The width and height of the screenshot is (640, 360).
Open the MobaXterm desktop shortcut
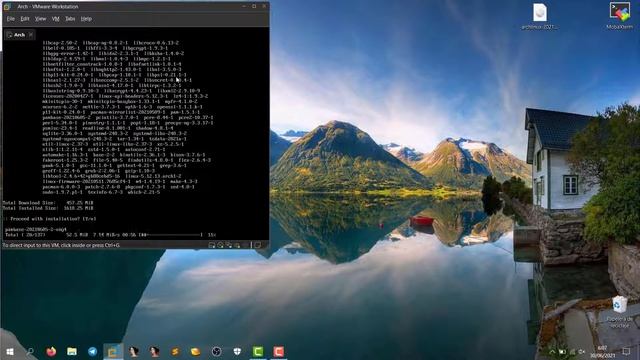(620, 16)
